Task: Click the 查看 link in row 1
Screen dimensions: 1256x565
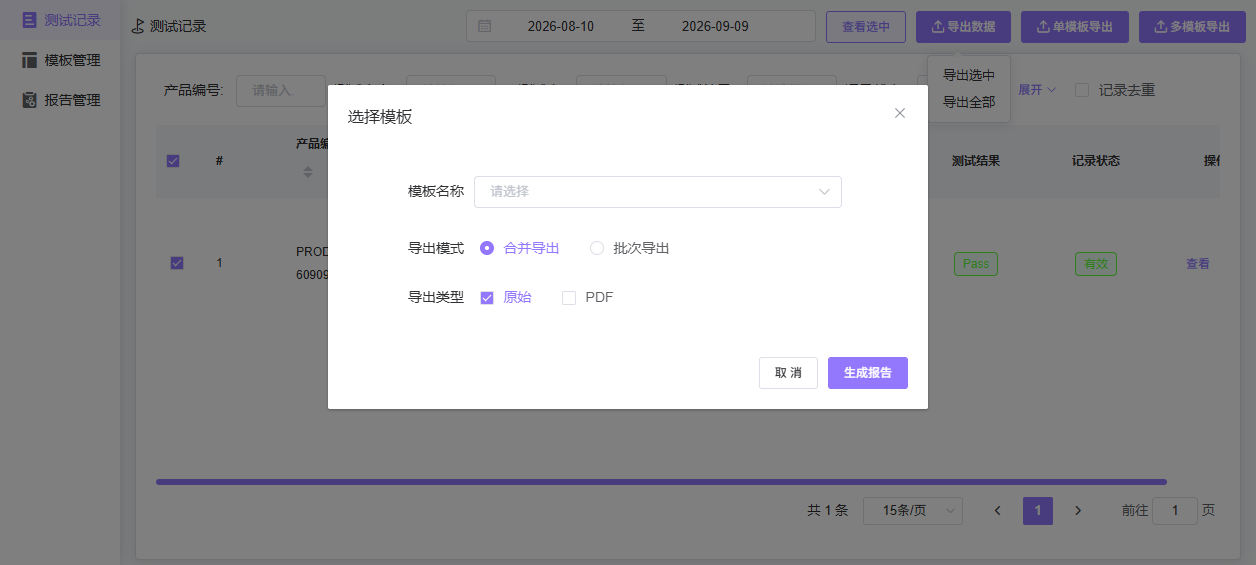Action: pos(1198,264)
